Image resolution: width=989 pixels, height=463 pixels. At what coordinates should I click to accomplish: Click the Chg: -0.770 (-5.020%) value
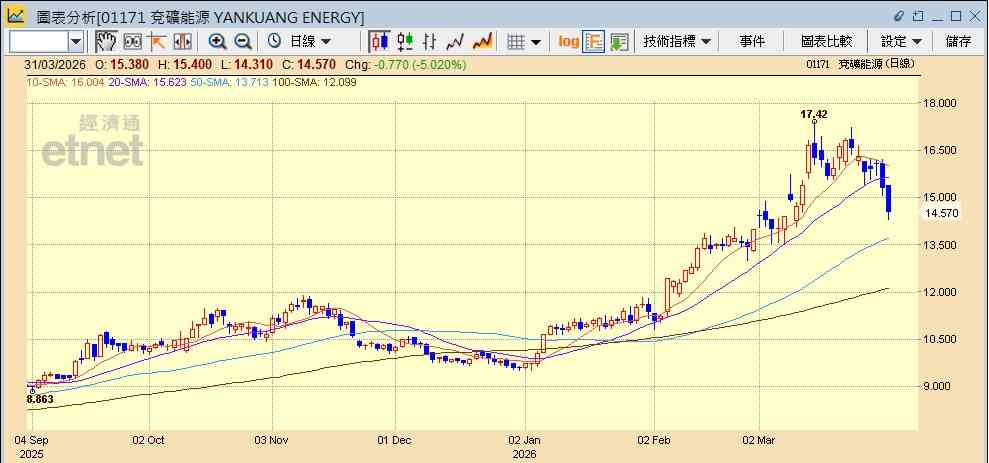(406, 64)
